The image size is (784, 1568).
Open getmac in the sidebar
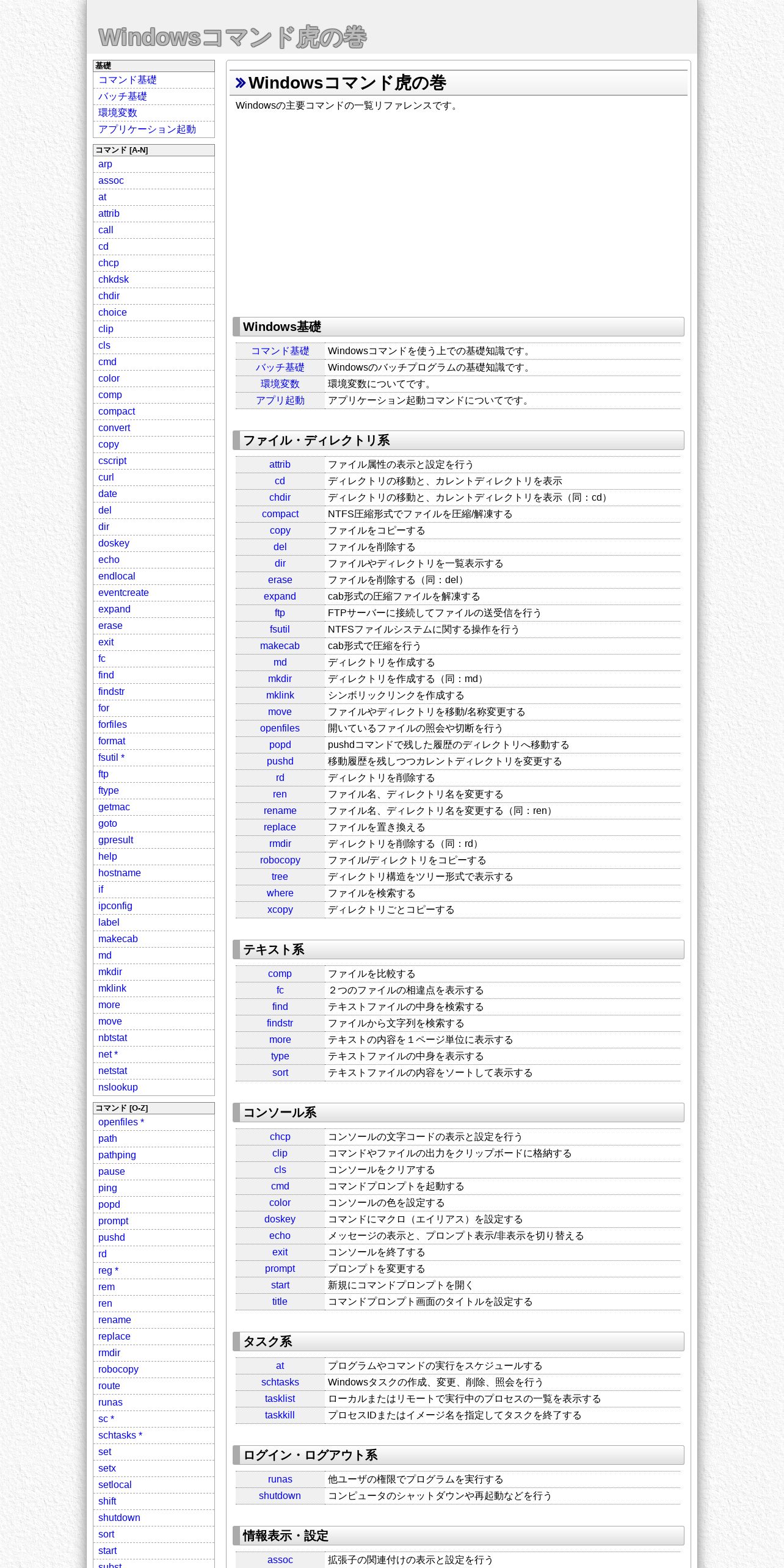(114, 807)
